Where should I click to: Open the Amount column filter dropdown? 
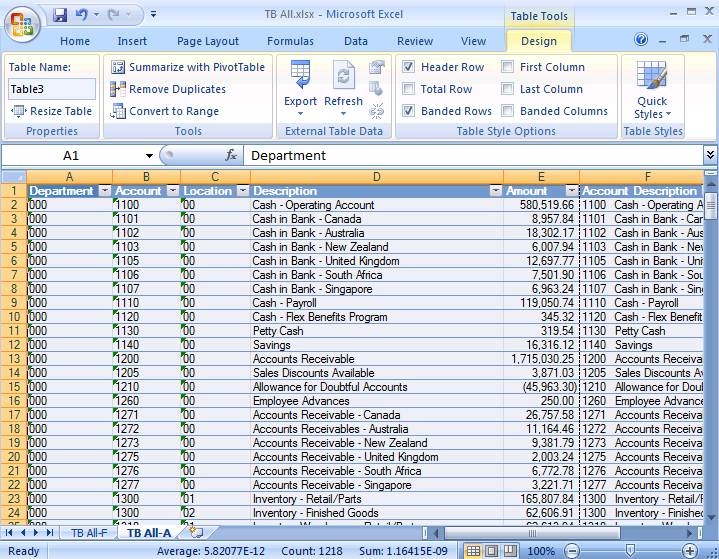(572, 191)
